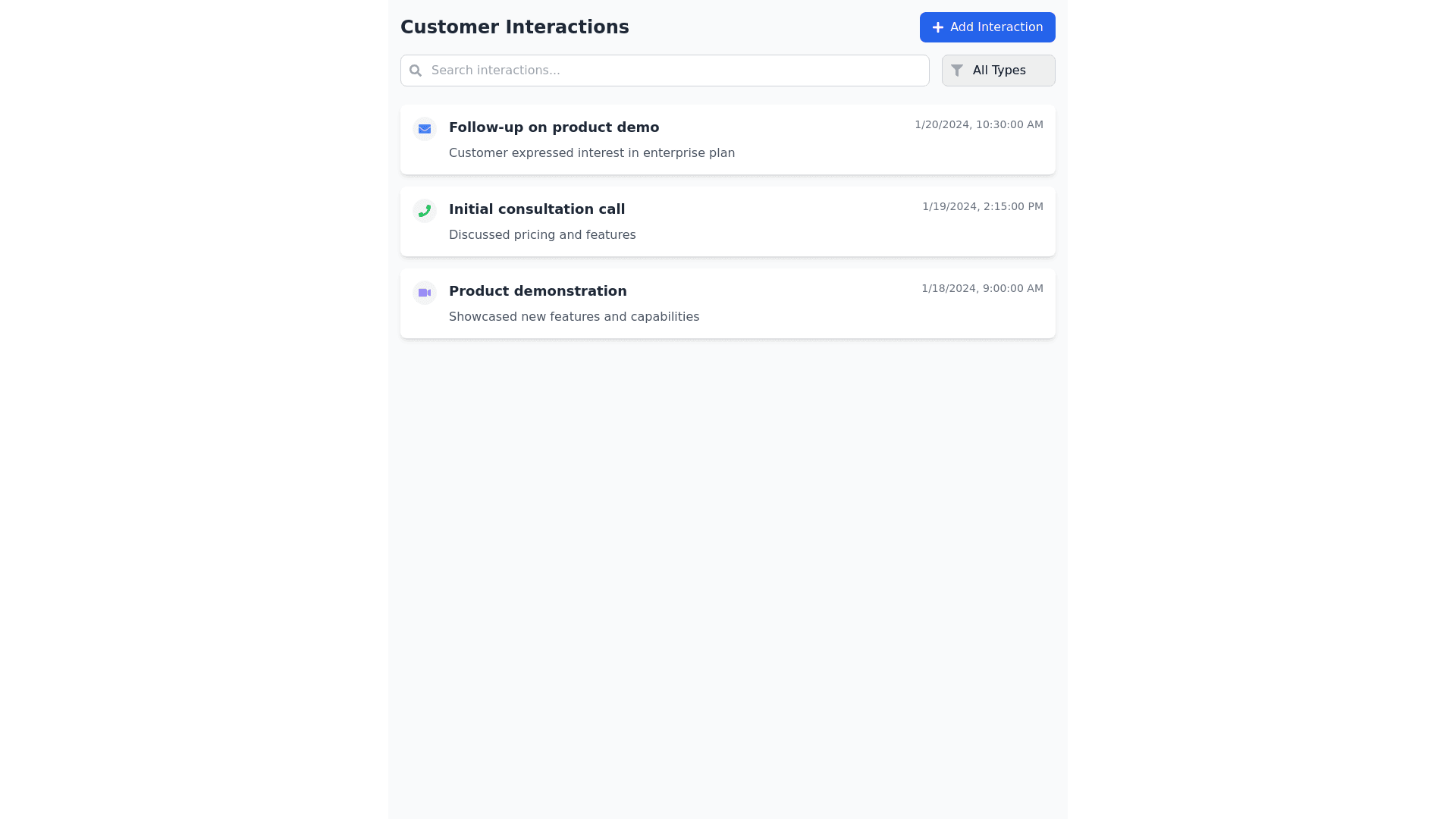Click the search magnifier icon
1456x819 pixels.
[416, 71]
